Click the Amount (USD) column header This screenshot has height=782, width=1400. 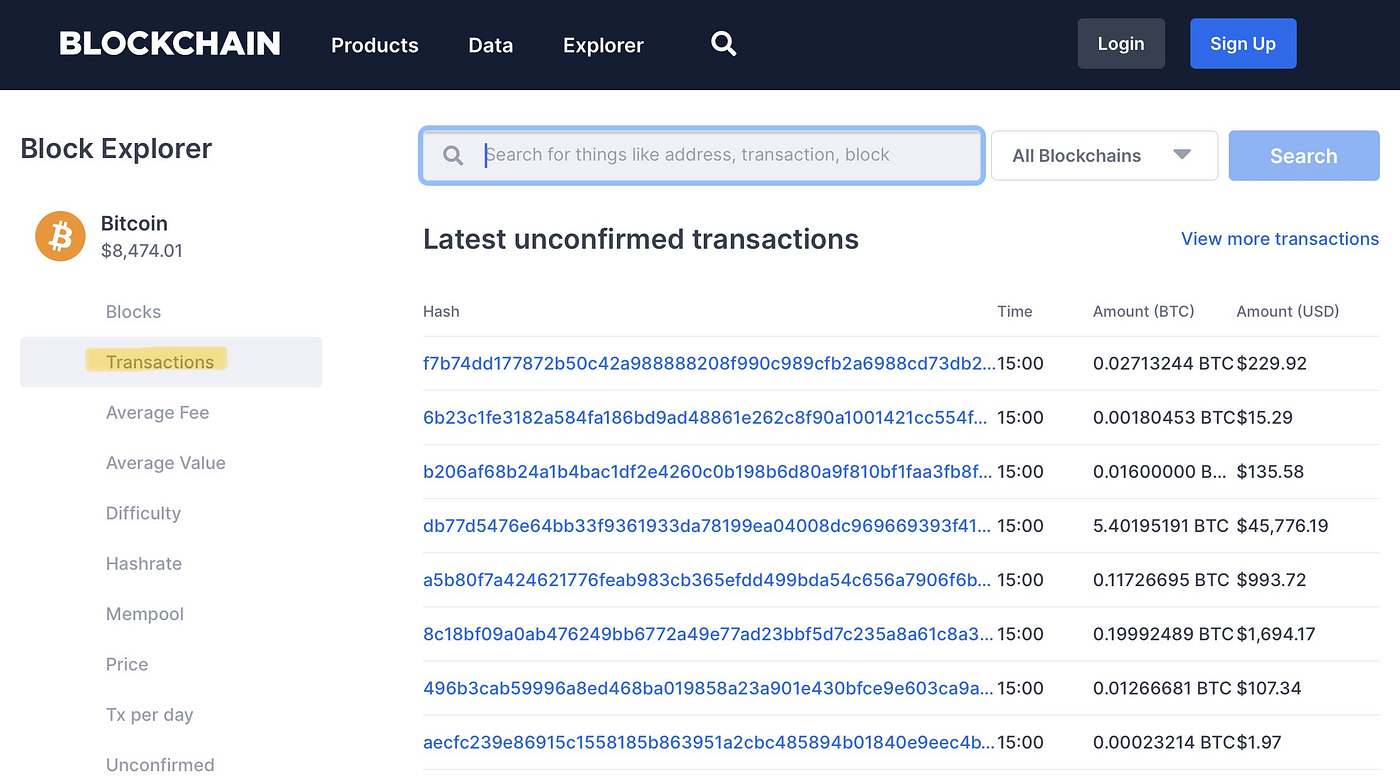click(1288, 311)
